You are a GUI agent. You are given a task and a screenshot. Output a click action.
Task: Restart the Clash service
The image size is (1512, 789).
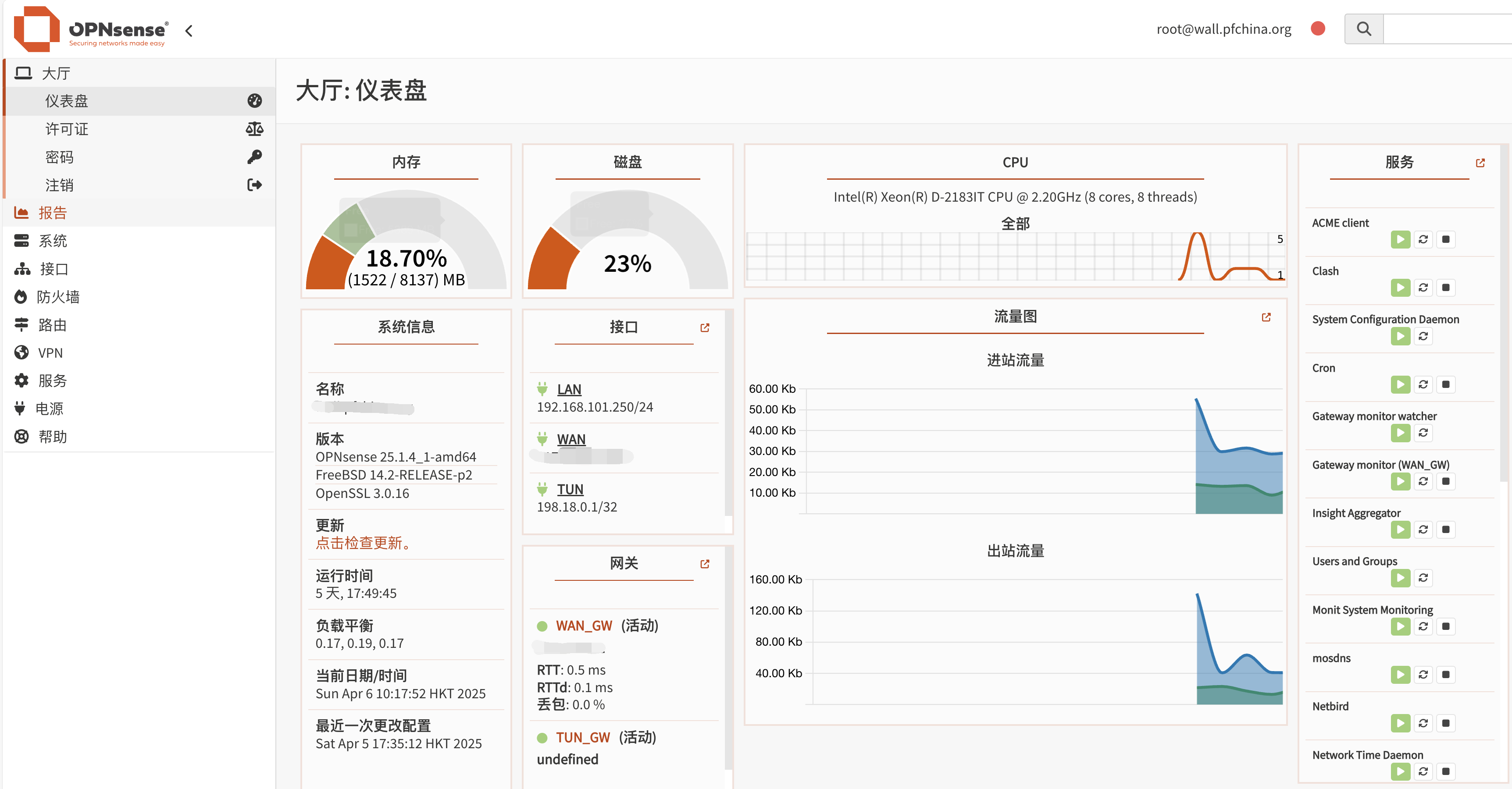point(1423,288)
